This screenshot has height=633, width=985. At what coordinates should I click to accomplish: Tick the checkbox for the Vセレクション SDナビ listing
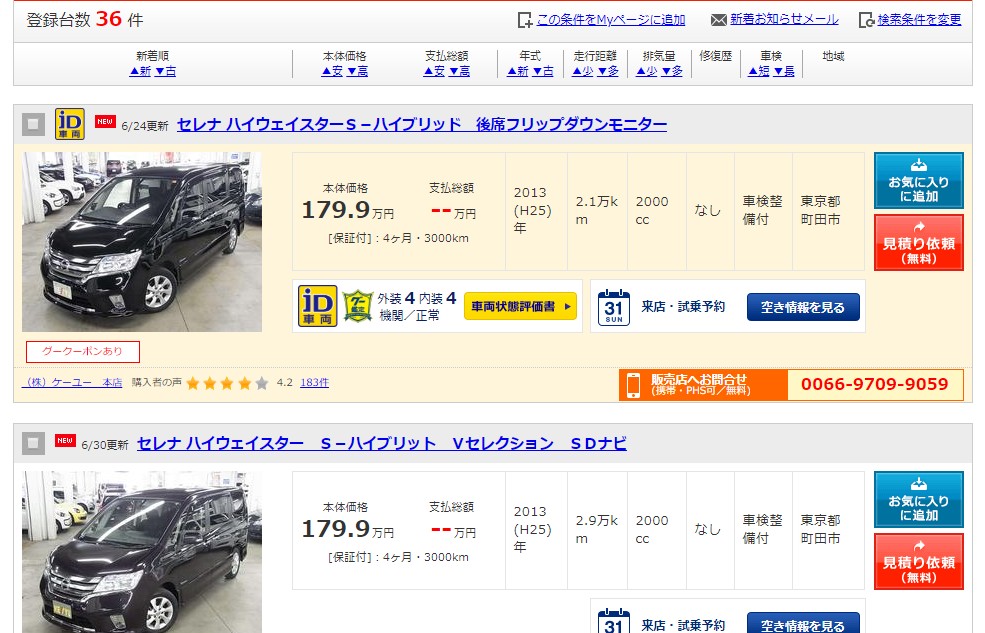pyautogui.click(x=33, y=443)
